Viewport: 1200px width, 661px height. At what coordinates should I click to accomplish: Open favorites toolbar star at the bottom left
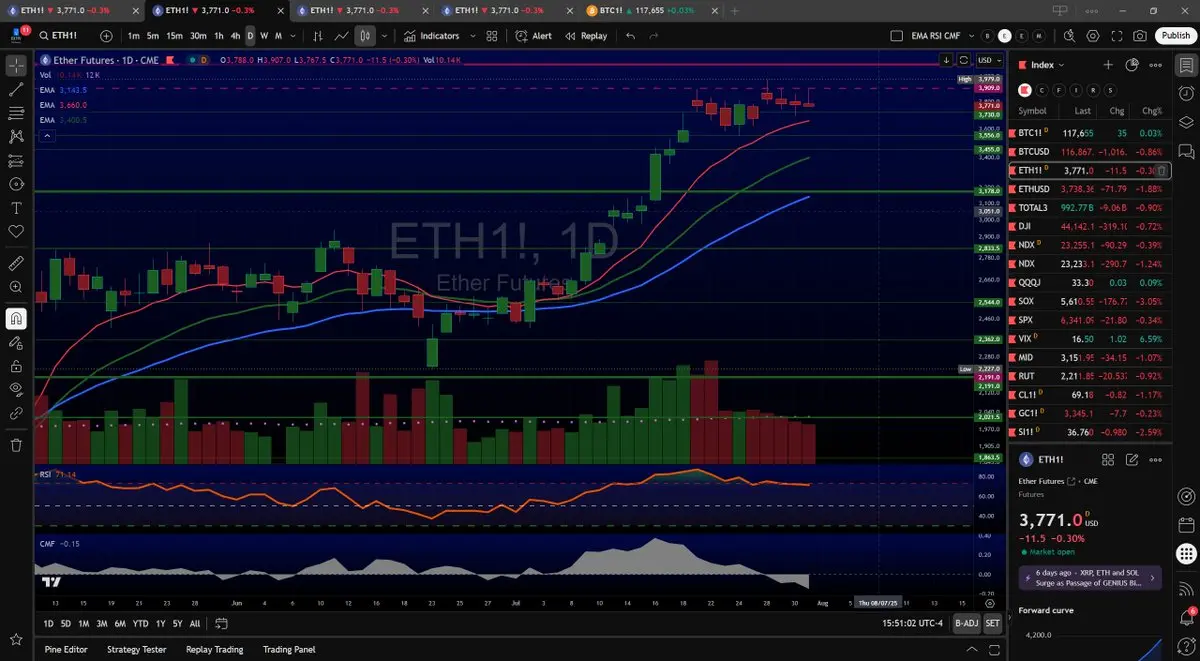(x=16, y=638)
